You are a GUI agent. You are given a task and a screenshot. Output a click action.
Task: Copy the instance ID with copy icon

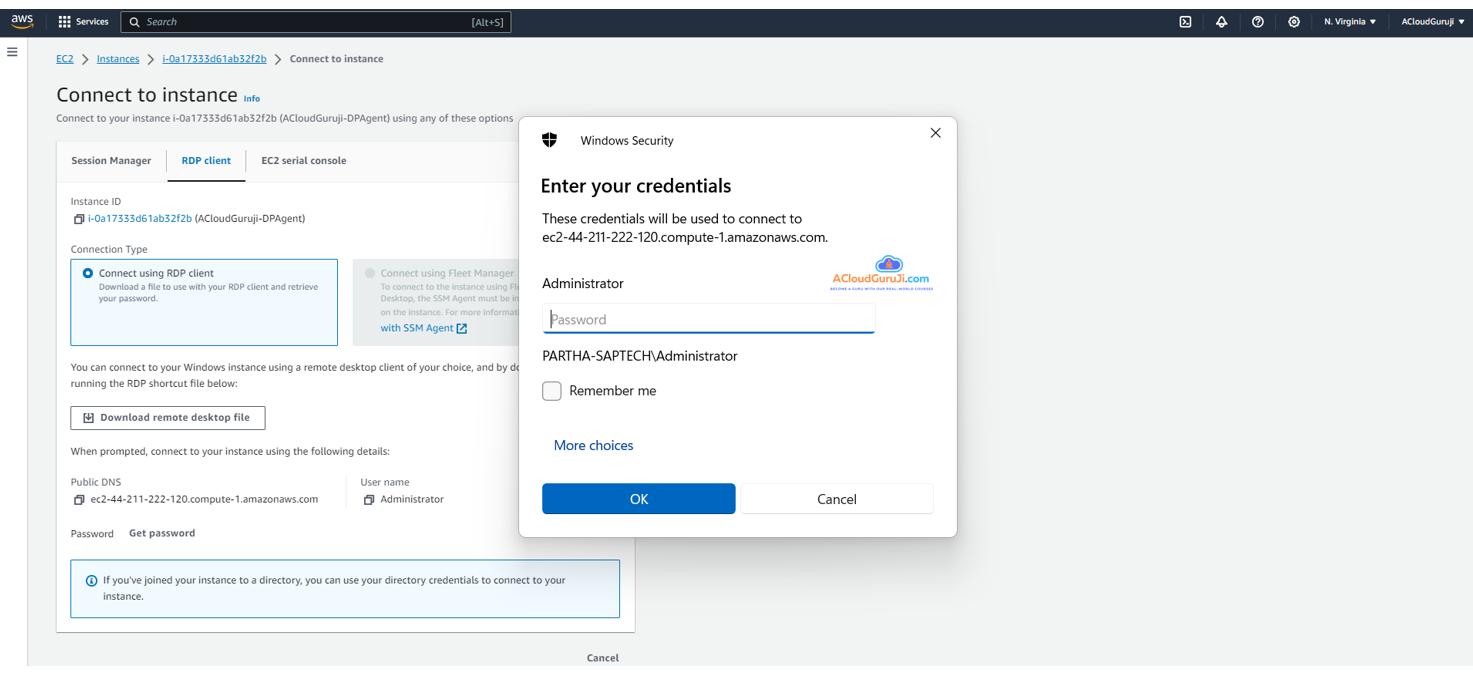[79, 219]
